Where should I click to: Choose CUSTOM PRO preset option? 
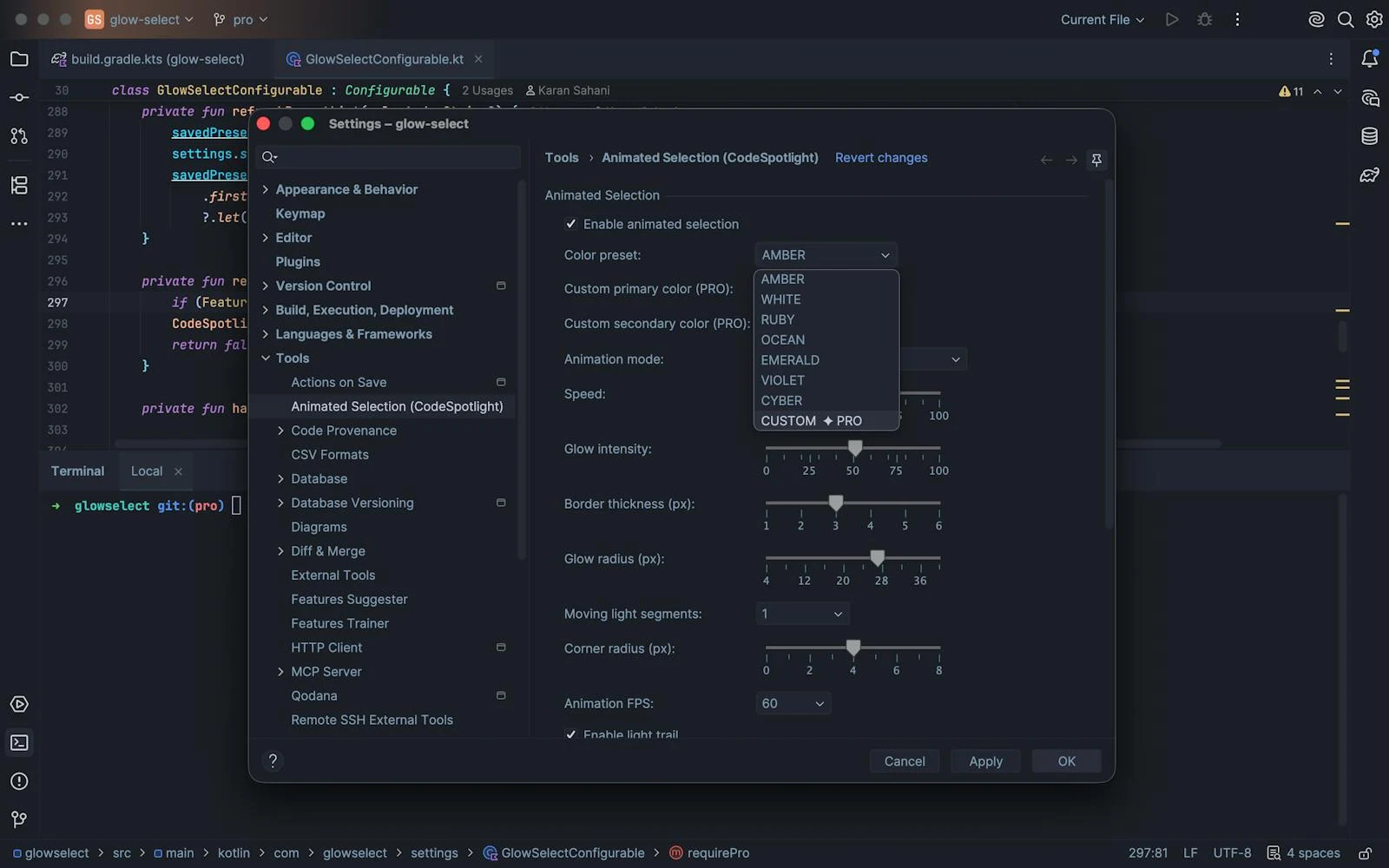[x=826, y=420]
